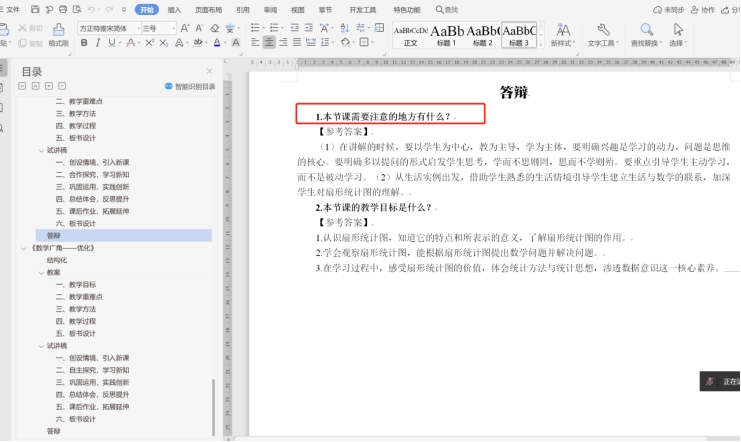Collapse the 试讲稿 tree node
The height and width of the screenshot is (442, 741).
(x=41, y=150)
